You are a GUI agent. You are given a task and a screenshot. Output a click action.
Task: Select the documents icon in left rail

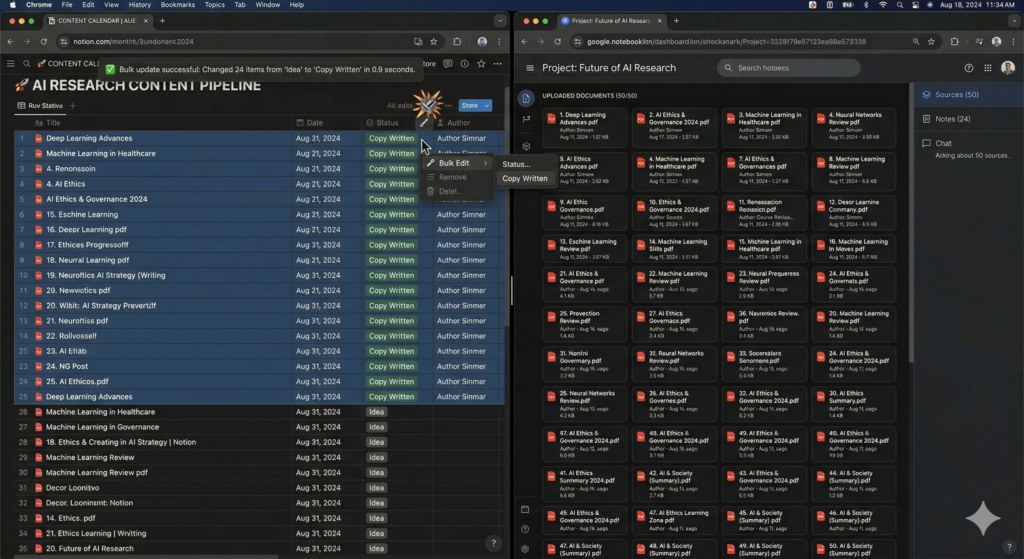(x=526, y=98)
